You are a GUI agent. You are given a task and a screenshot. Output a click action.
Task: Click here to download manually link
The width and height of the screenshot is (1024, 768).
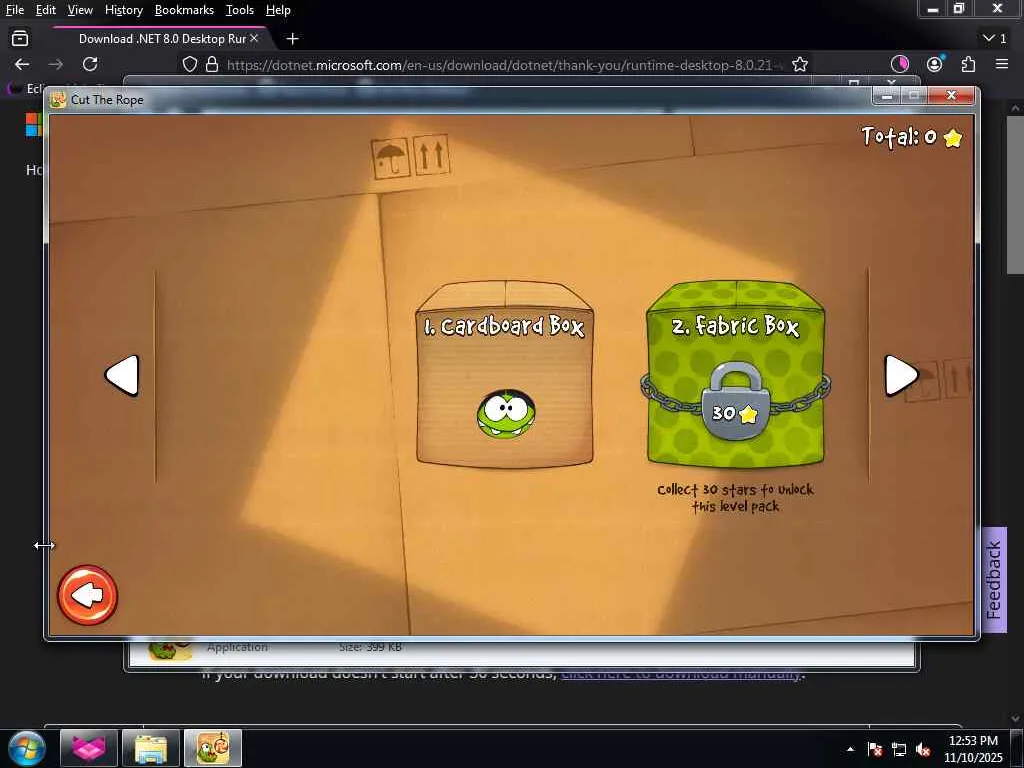tap(681, 674)
